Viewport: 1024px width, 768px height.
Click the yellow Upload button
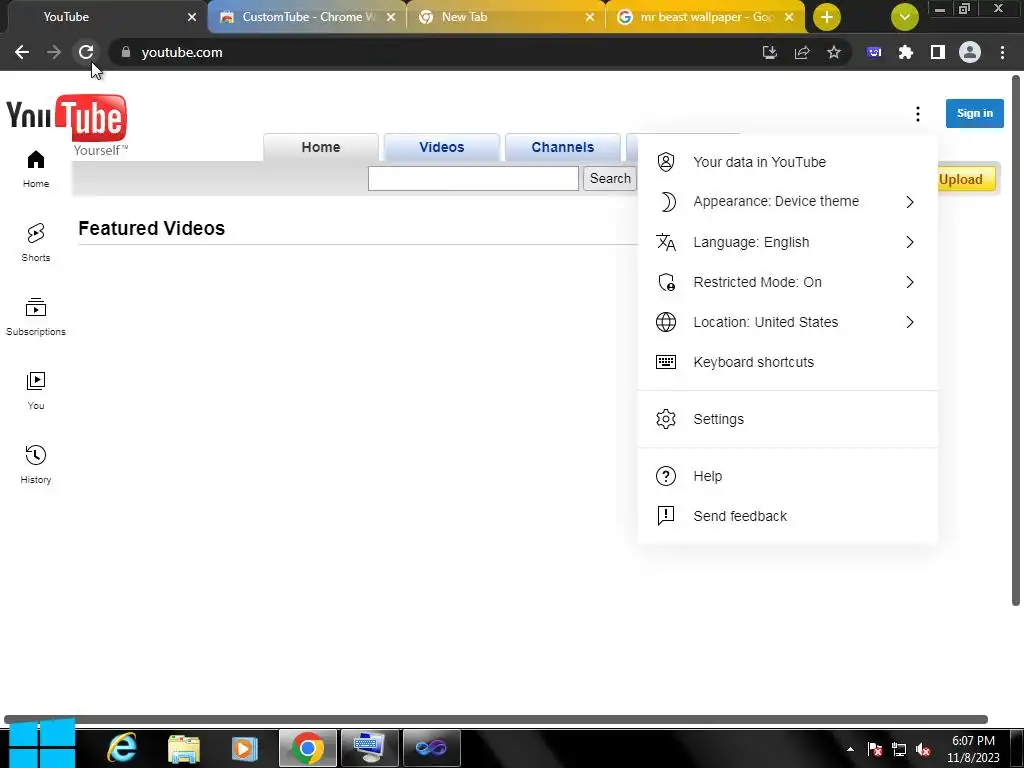[x=966, y=179]
